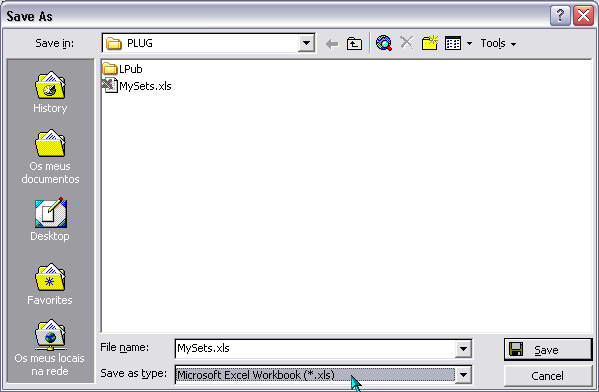599x392 pixels.
Task: Open Os meus locais na rede
Action: click(50, 348)
